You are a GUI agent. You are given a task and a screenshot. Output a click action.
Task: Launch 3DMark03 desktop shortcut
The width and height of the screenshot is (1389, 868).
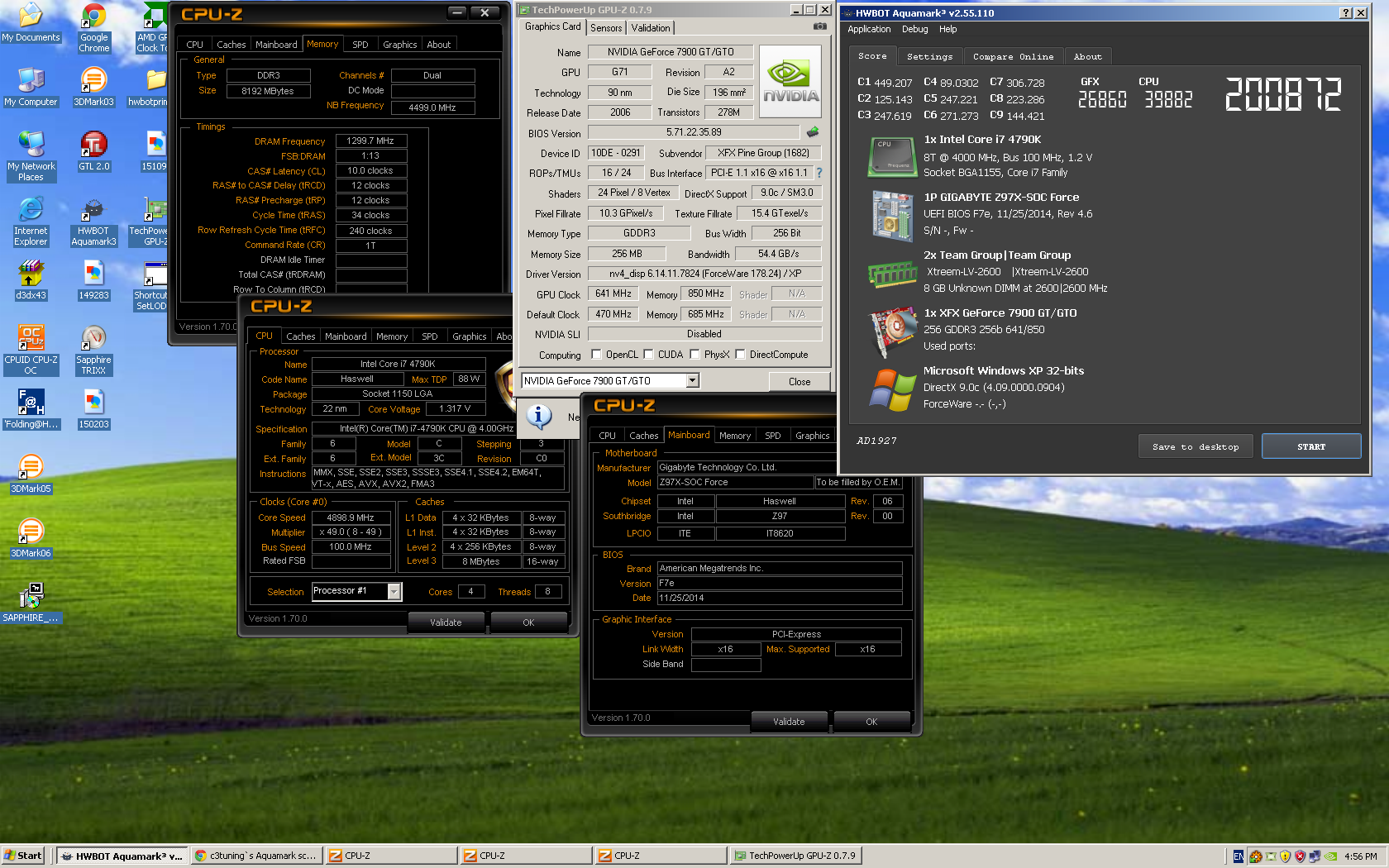coord(93,87)
